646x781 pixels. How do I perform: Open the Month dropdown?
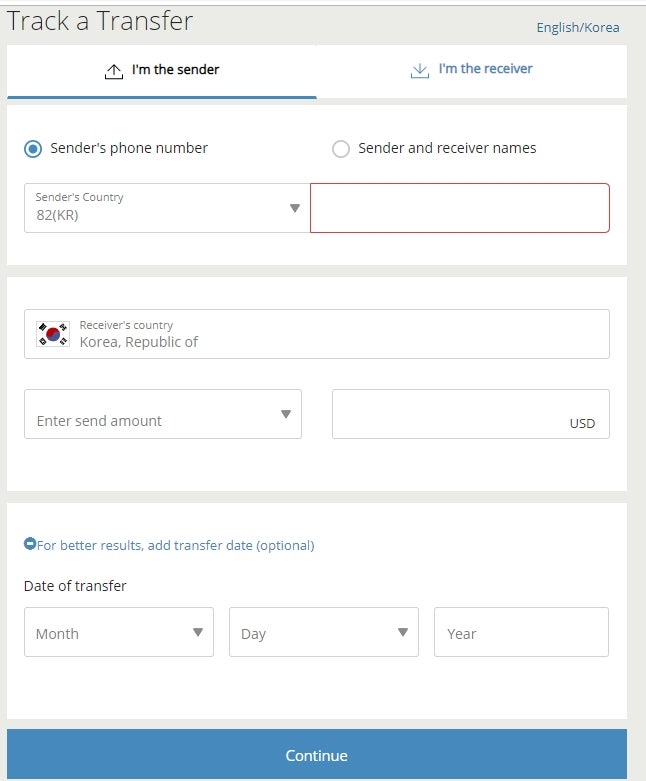tap(119, 632)
